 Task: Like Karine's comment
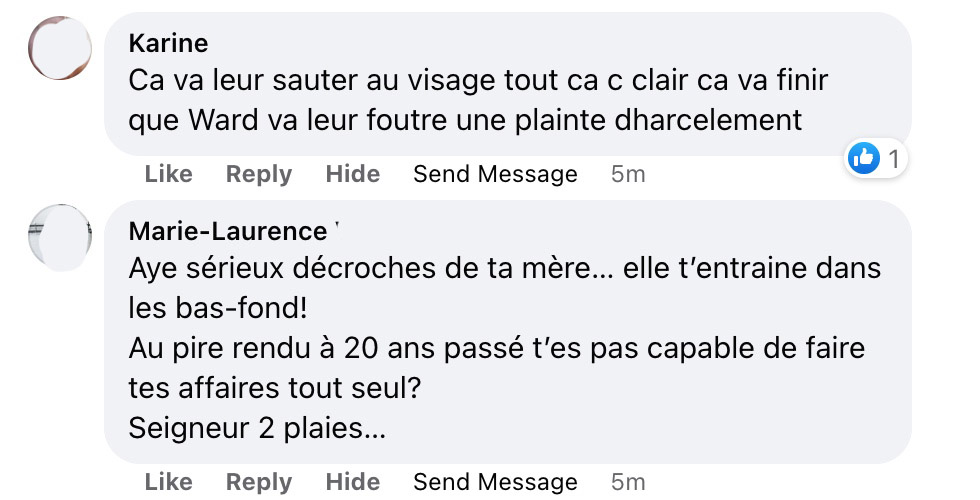169,174
